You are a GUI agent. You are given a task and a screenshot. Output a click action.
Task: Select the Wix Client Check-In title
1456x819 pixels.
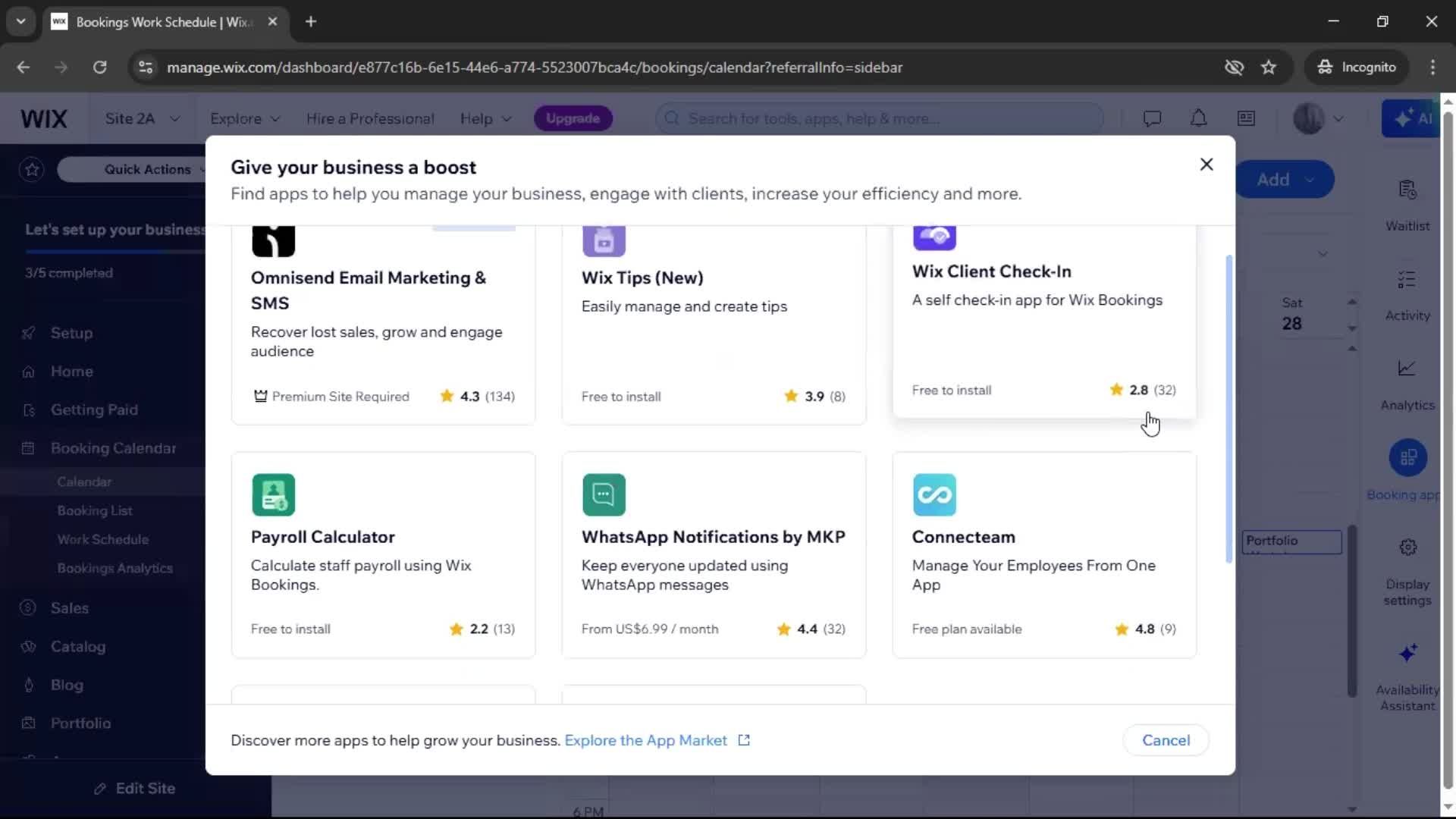991,271
